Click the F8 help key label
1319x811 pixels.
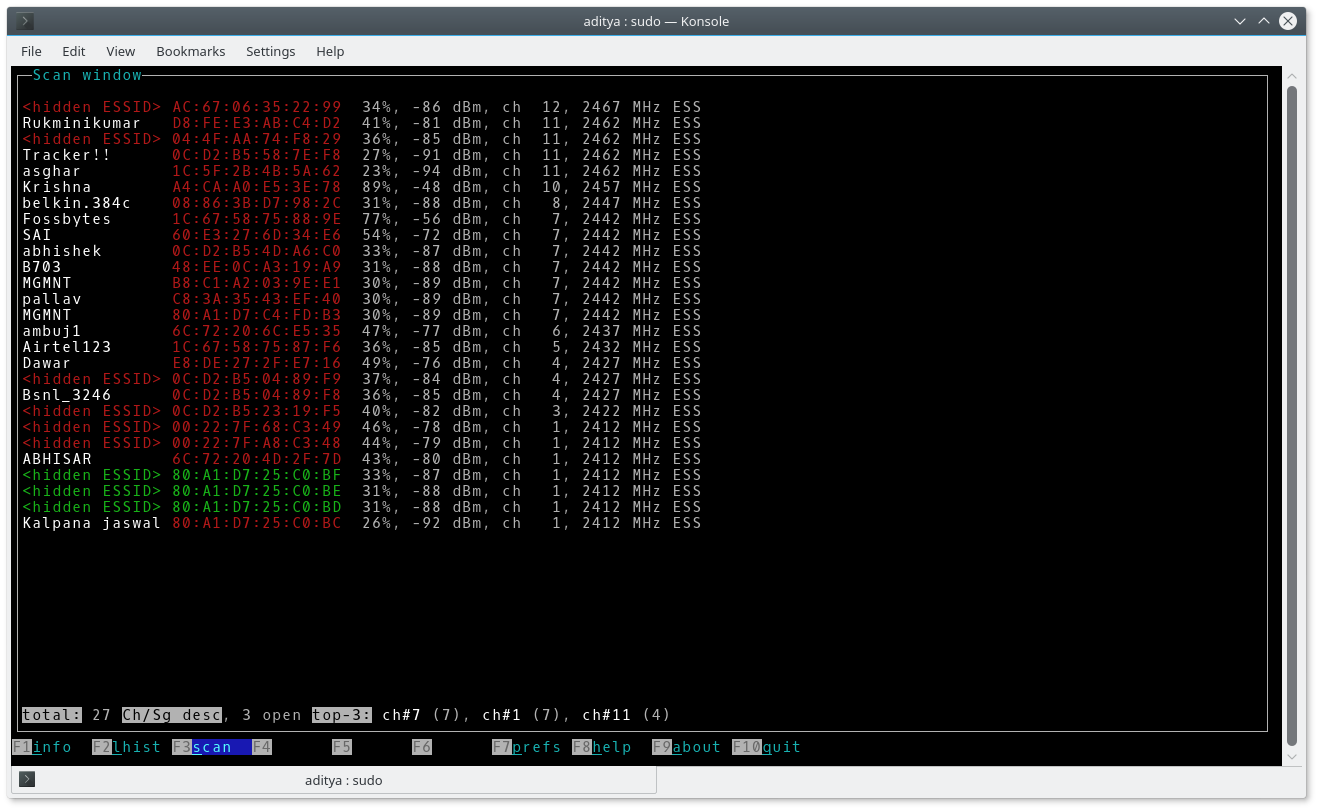tap(602, 747)
